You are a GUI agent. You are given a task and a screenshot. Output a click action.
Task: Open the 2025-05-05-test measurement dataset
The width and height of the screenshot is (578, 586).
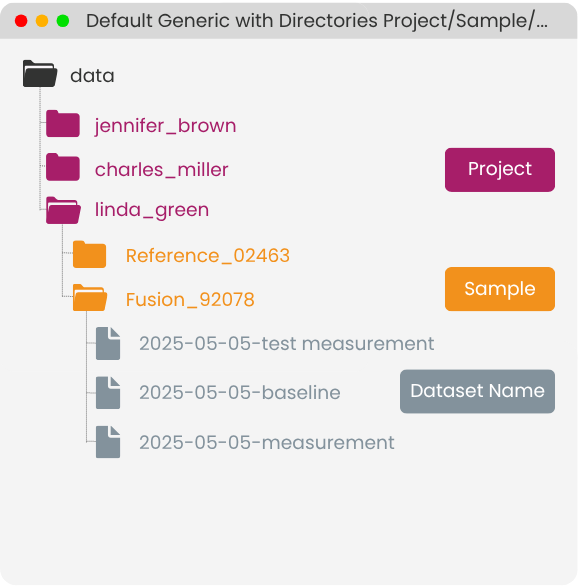[287, 343]
